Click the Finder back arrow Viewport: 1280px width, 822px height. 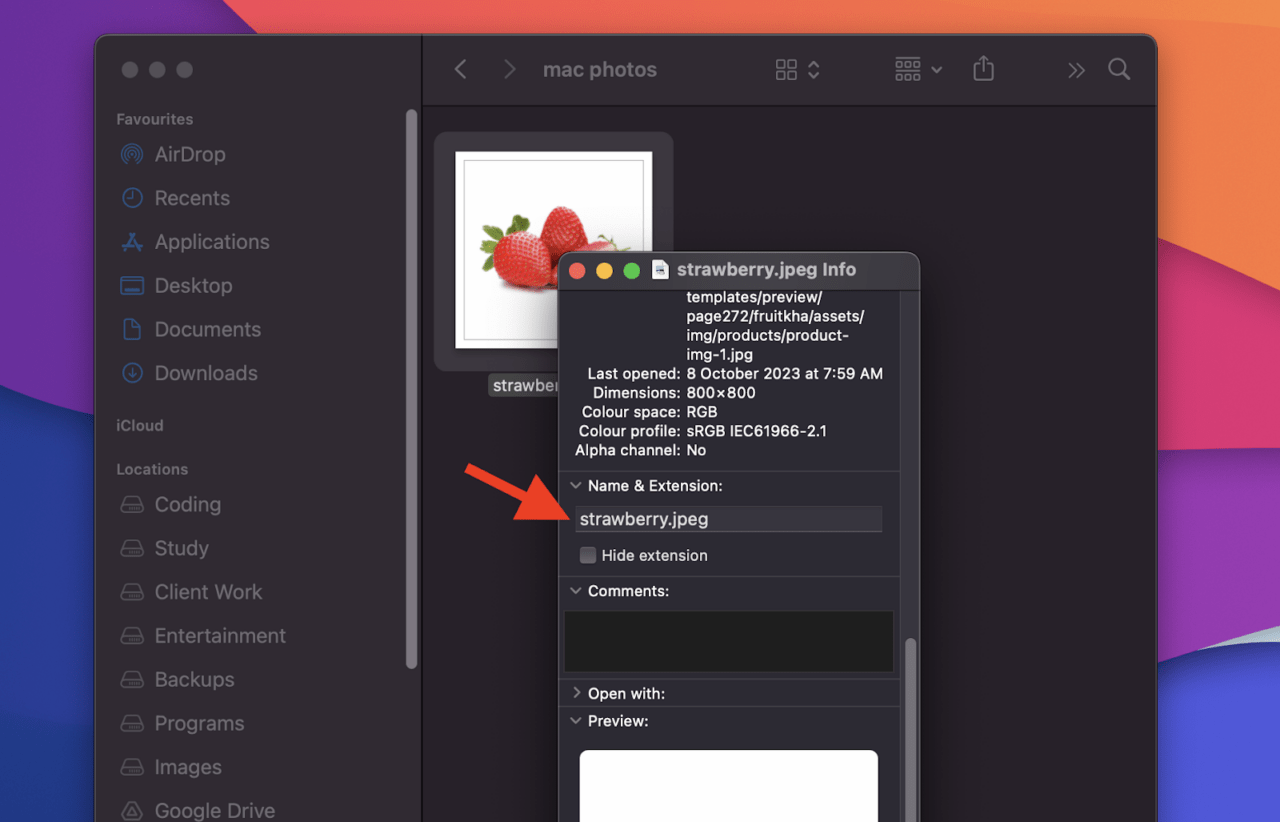(x=460, y=69)
